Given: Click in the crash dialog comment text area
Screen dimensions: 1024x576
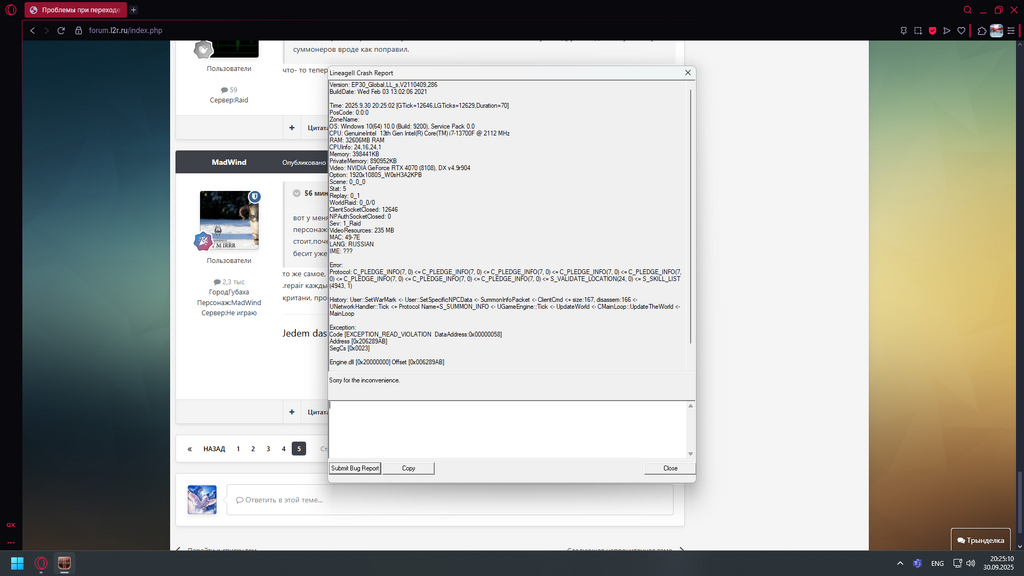Looking at the screenshot, I should click(x=507, y=429).
